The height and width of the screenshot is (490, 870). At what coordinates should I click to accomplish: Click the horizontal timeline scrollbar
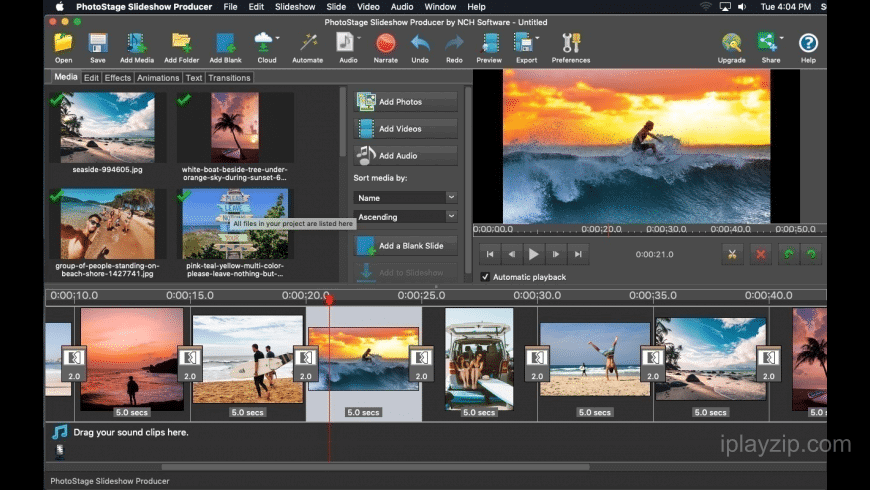tap(375, 467)
